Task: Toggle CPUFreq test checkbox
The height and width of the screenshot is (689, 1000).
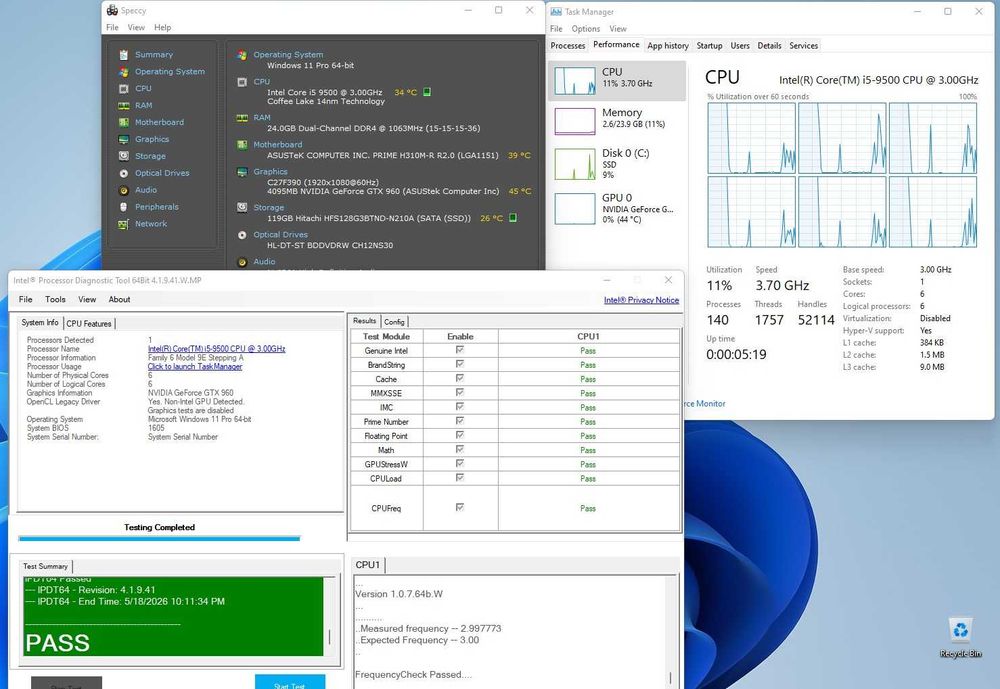Action: tap(460, 507)
